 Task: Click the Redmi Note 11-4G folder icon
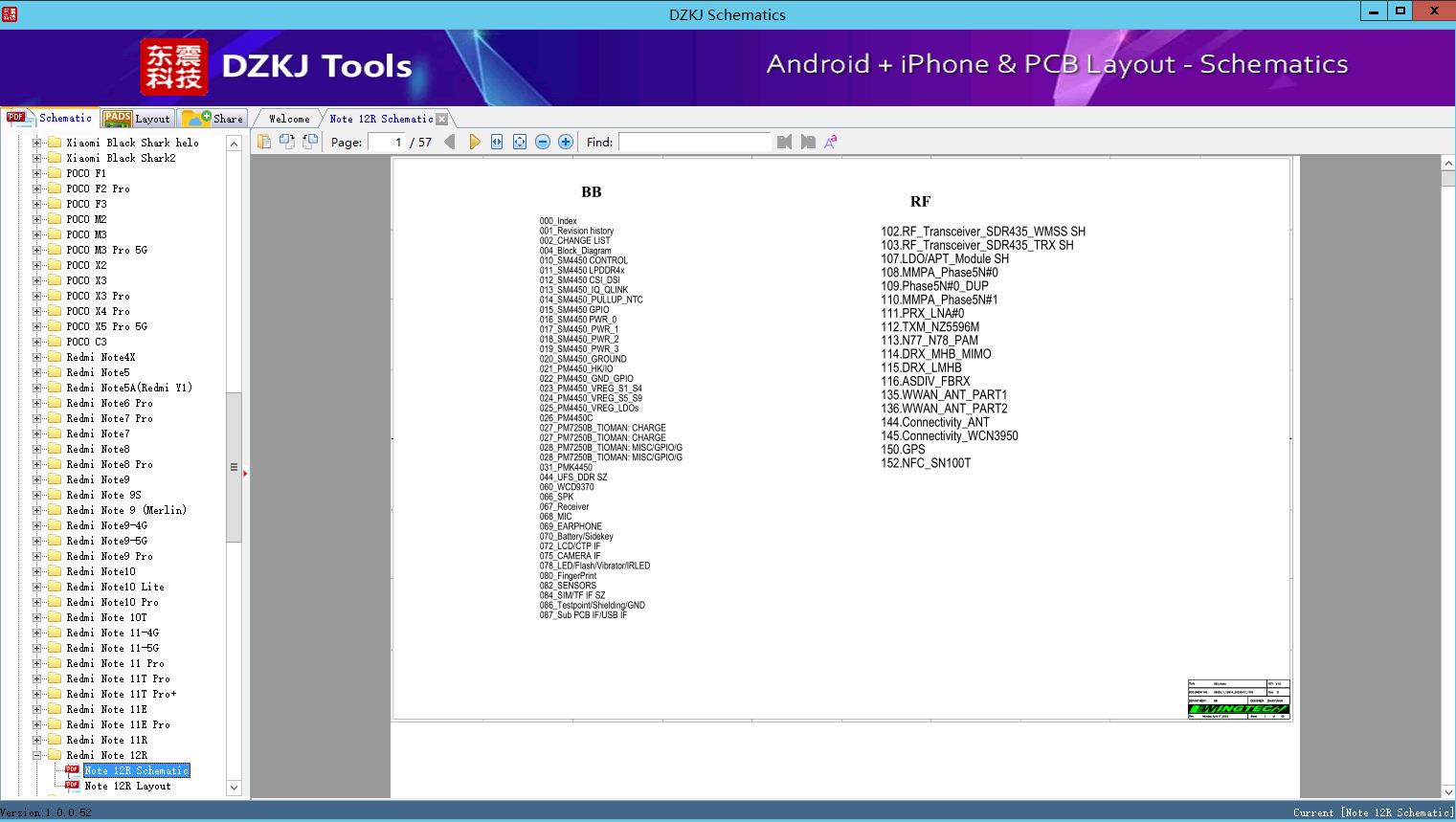(55, 633)
